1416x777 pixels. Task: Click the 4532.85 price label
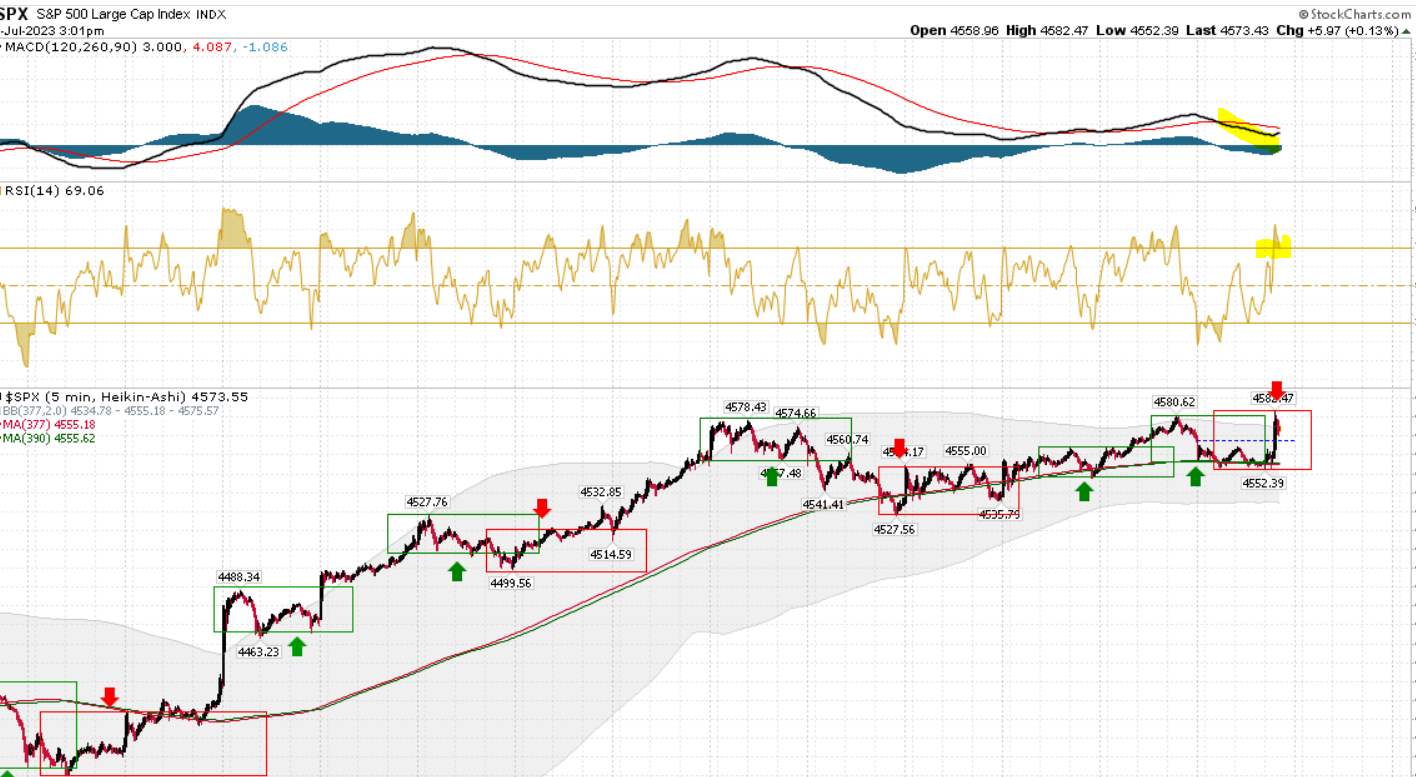click(601, 492)
